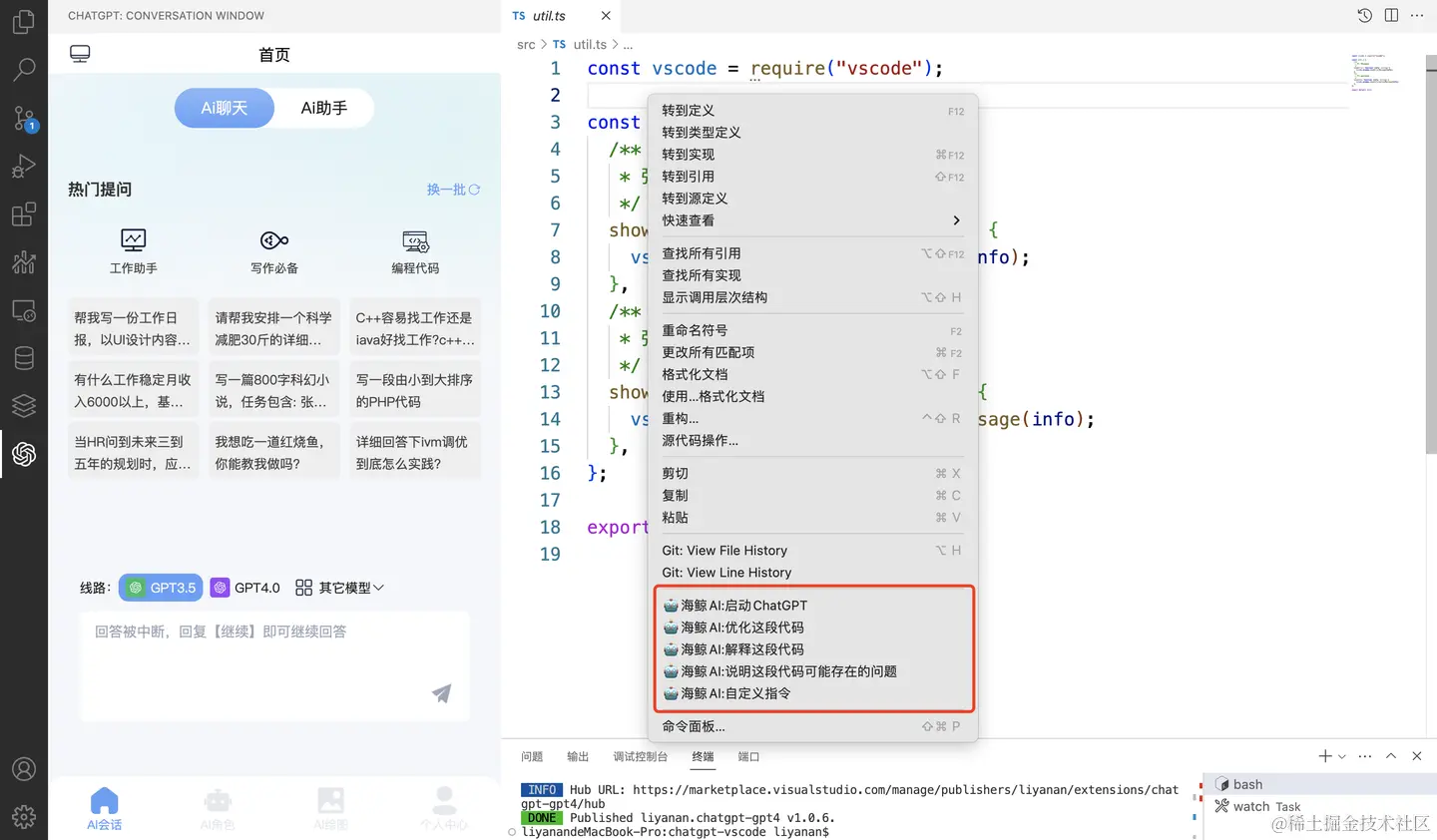
Task: Select the util.ts editor tab
Action: click(x=561, y=16)
